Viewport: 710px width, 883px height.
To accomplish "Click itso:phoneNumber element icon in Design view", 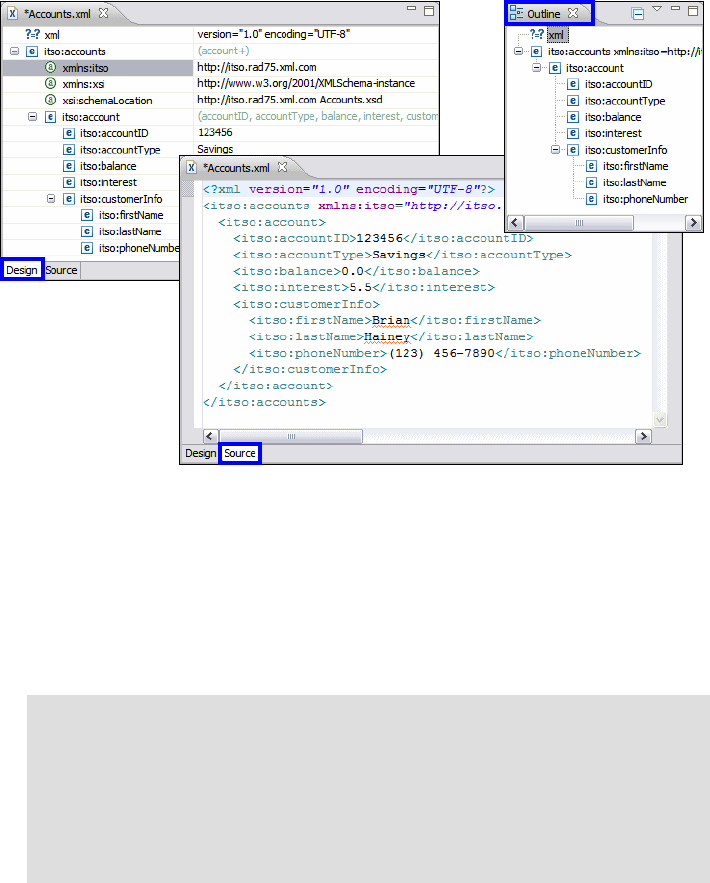I will tap(87, 248).
